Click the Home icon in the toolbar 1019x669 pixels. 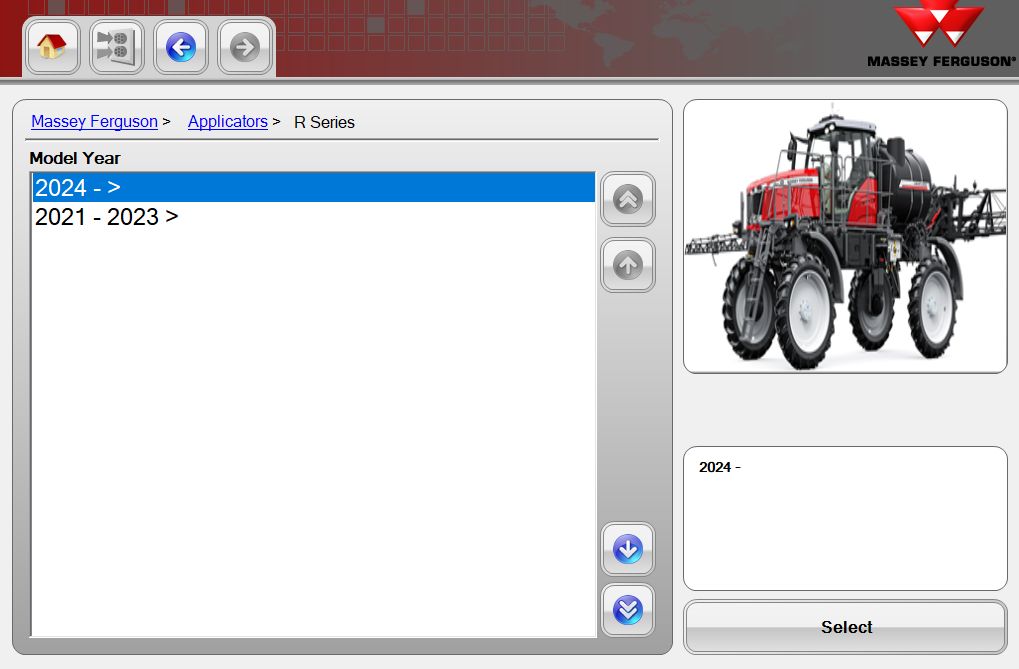[52, 46]
